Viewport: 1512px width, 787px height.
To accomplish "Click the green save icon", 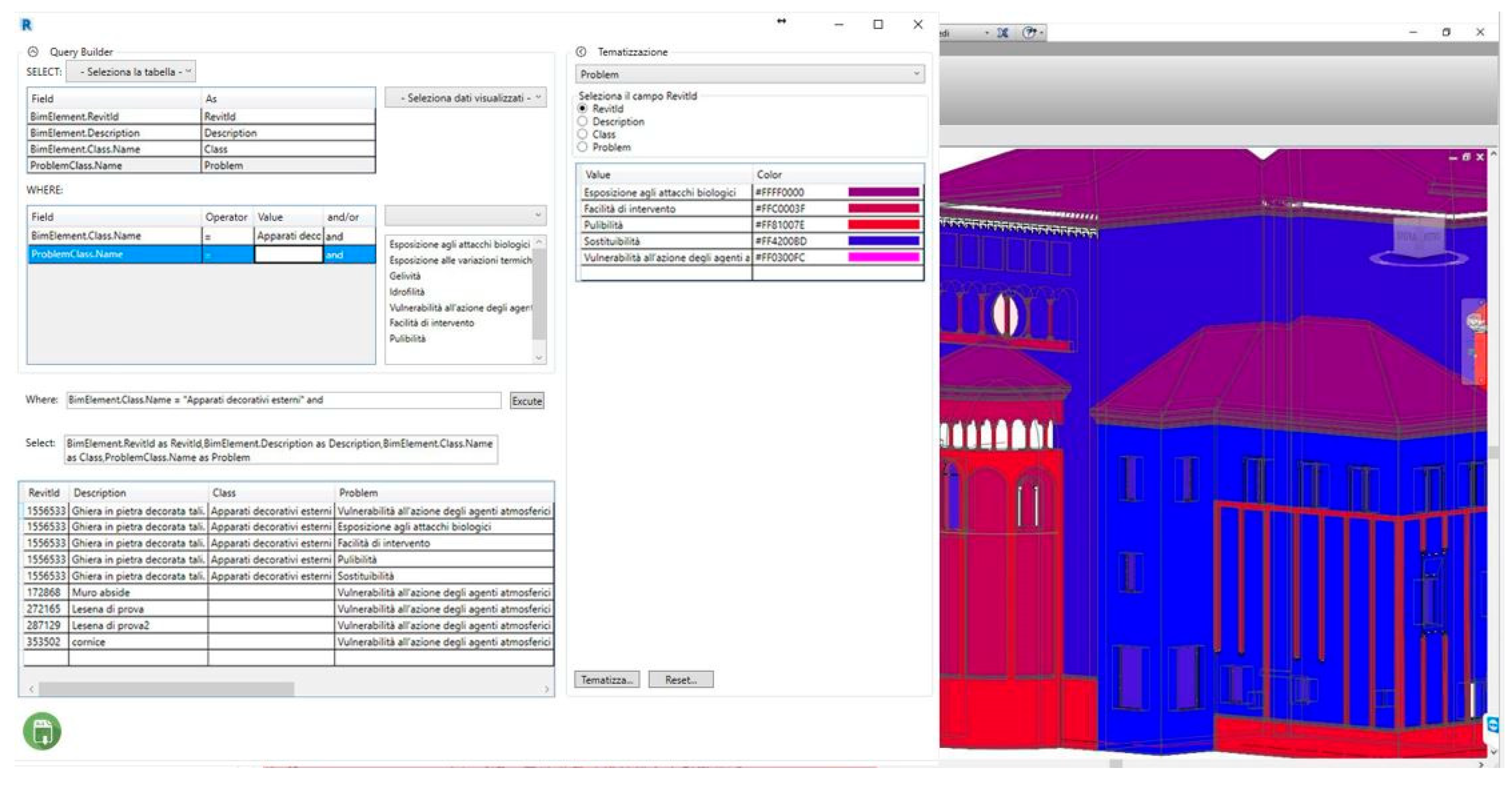I will click(x=42, y=731).
